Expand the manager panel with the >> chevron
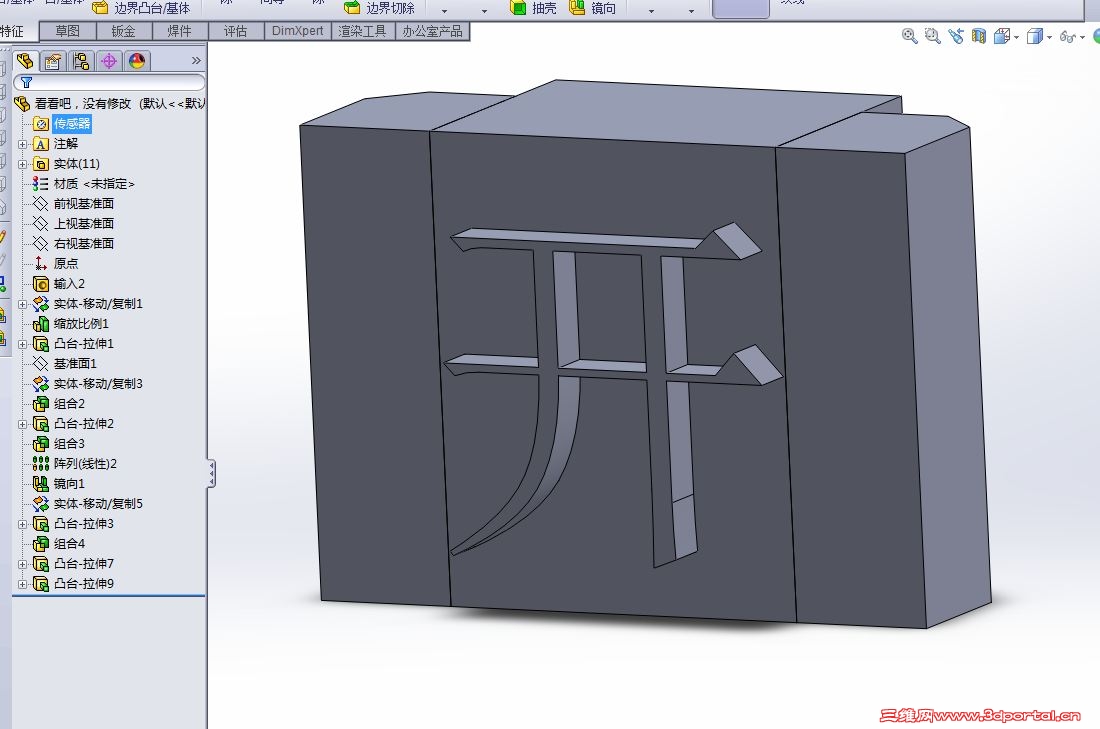 [196, 61]
